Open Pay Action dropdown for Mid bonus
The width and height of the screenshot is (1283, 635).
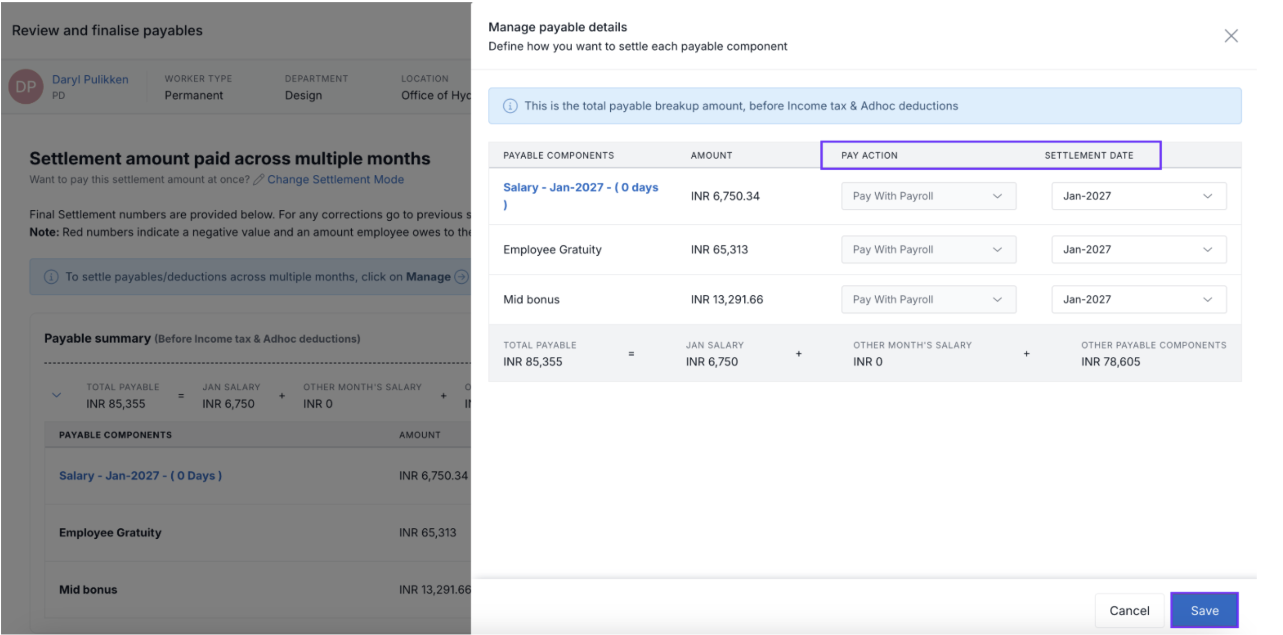pos(928,299)
